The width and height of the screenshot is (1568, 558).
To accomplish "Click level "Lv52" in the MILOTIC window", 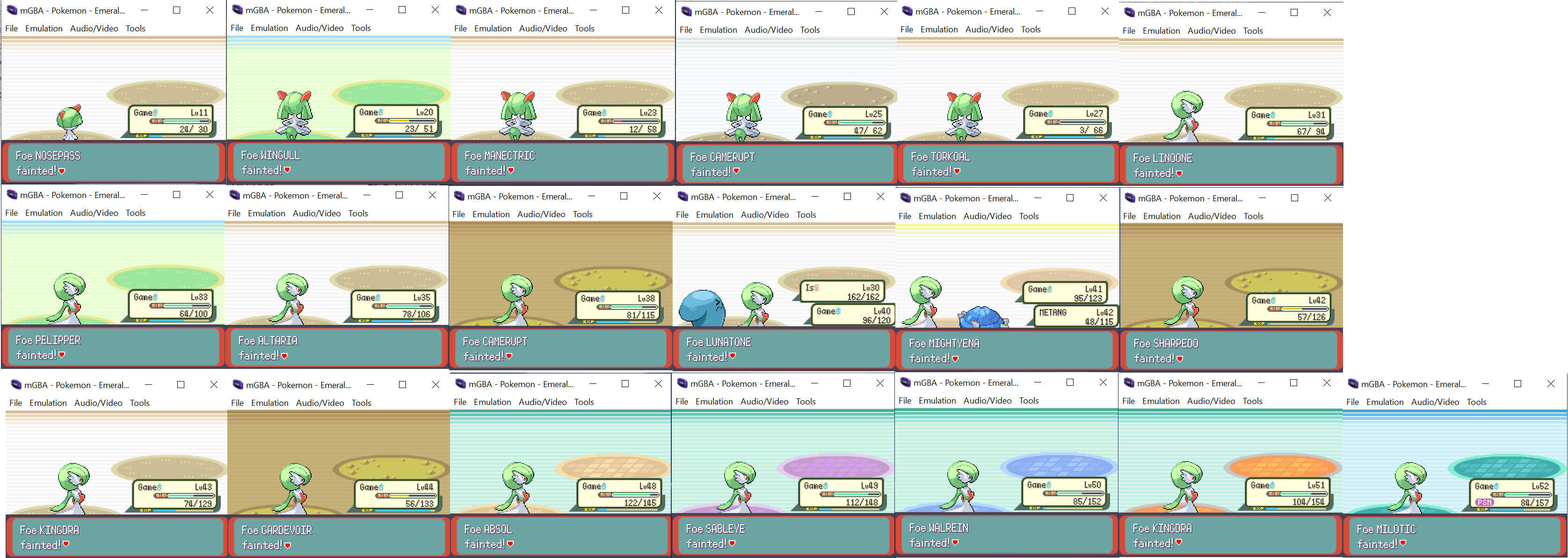I will click(x=1540, y=486).
